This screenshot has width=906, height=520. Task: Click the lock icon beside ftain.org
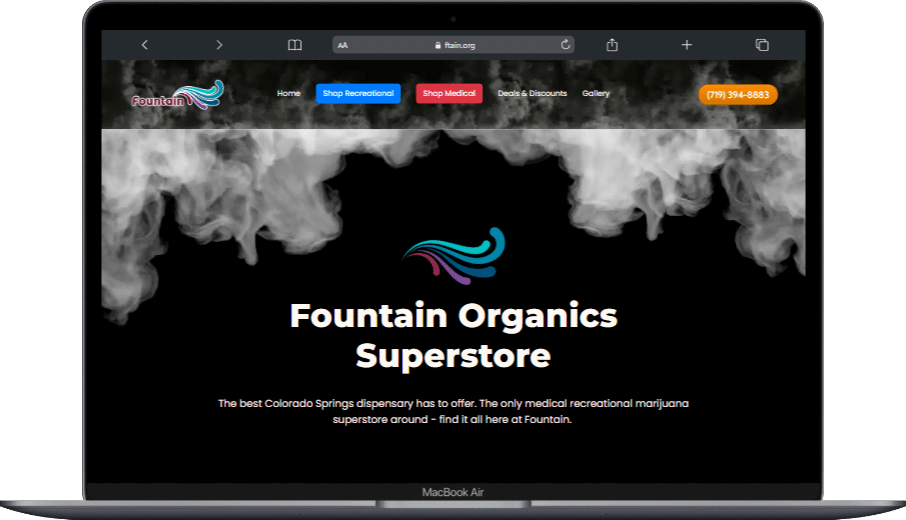click(437, 45)
